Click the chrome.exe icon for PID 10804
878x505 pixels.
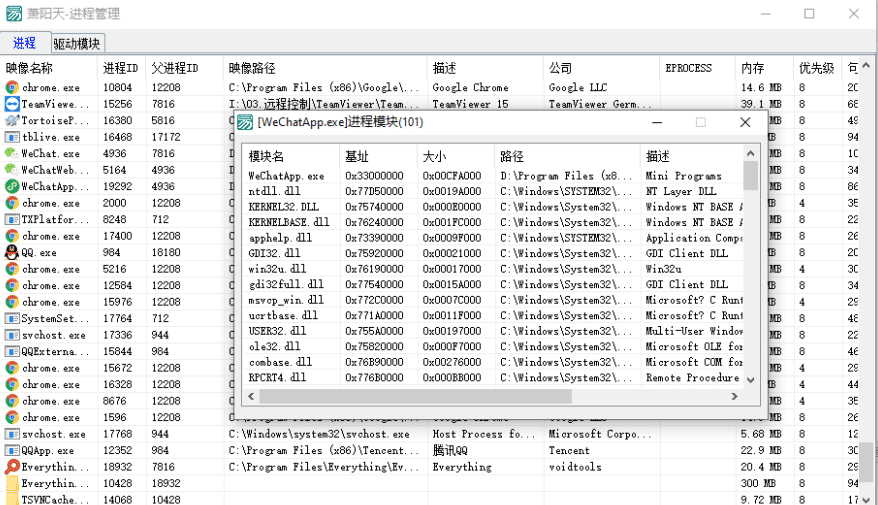pos(12,87)
